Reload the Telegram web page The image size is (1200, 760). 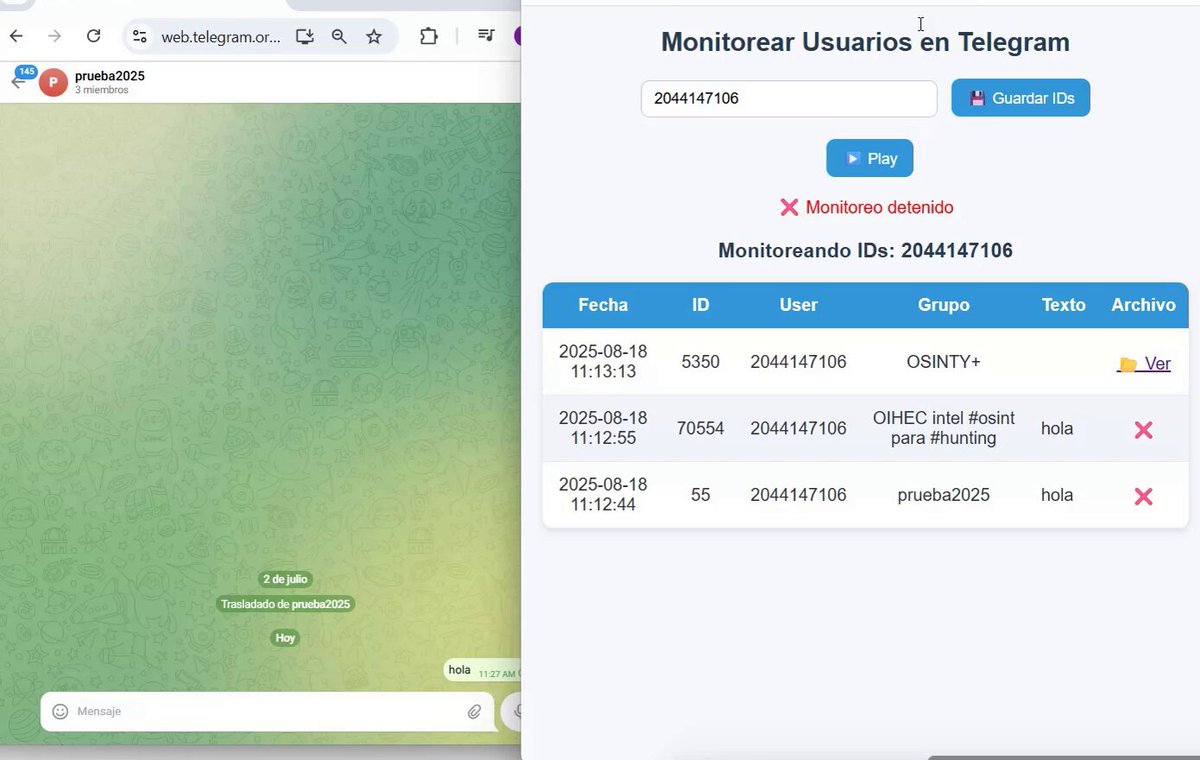coord(94,36)
